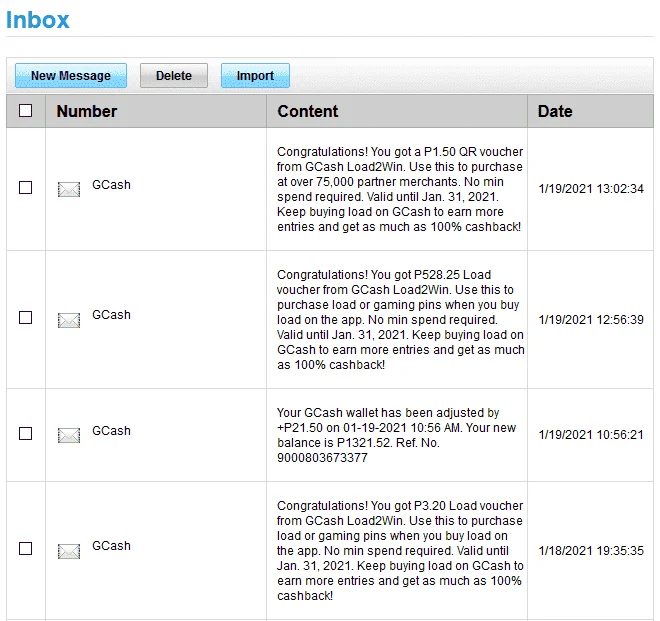The width and height of the screenshot is (660, 621).
Task: Select GCash sender of the 13:02:34 message
Action: tap(111, 185)
